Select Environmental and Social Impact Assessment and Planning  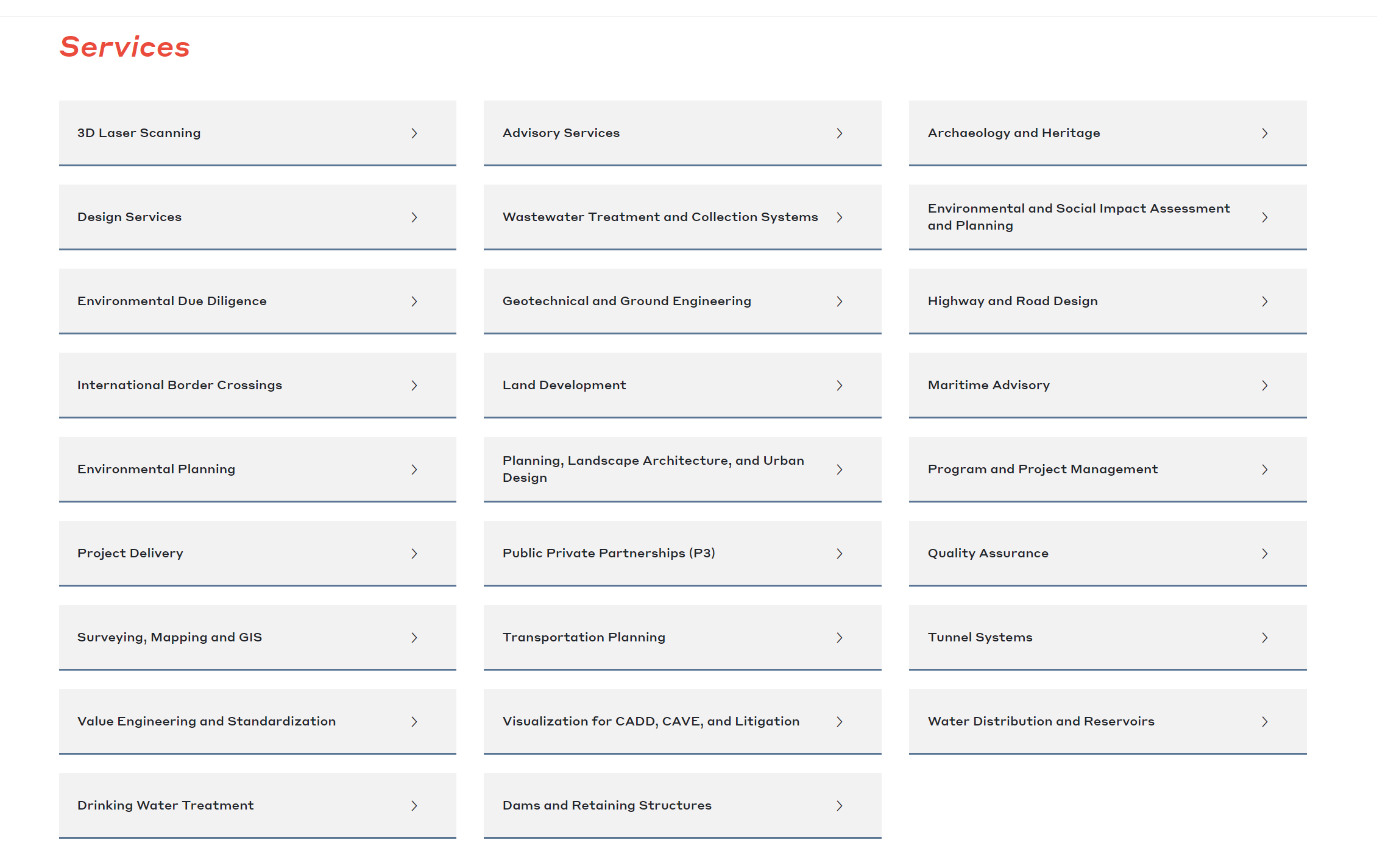(1108, 217)
